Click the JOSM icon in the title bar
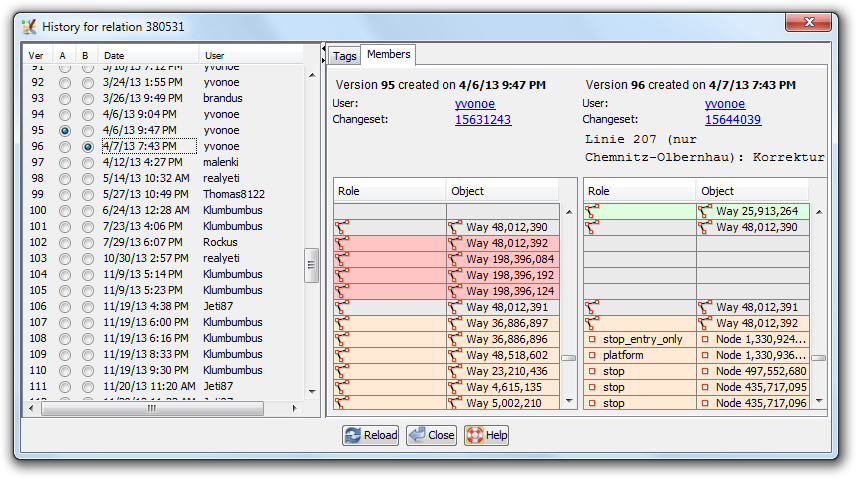Viewport: 857px width, 479px height. 29,26
